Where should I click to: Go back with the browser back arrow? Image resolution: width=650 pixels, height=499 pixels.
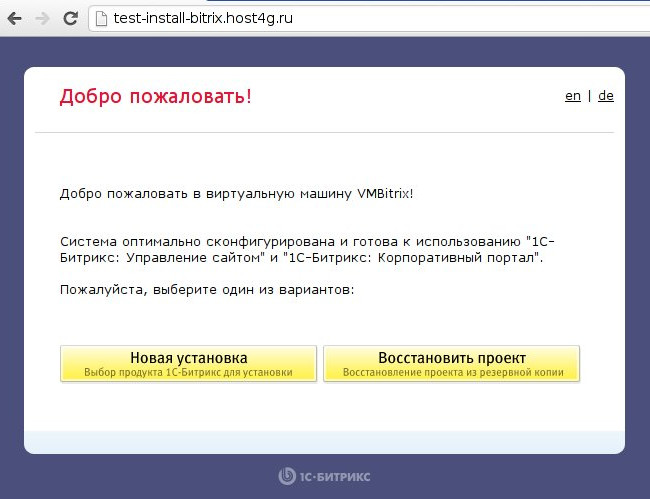tap(15, 18)
